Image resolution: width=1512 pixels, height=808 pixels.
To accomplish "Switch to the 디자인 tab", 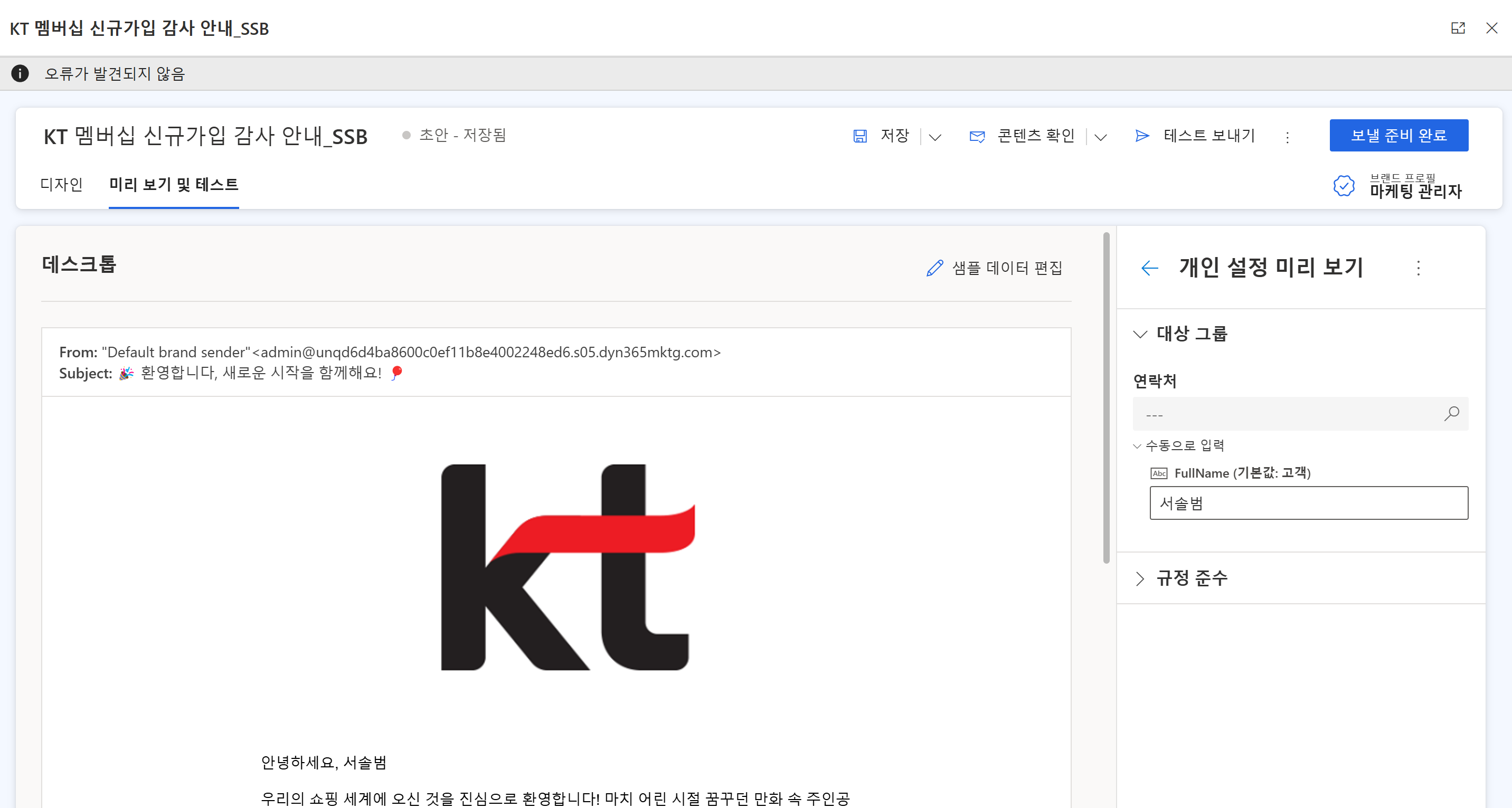I will [62, 185].
